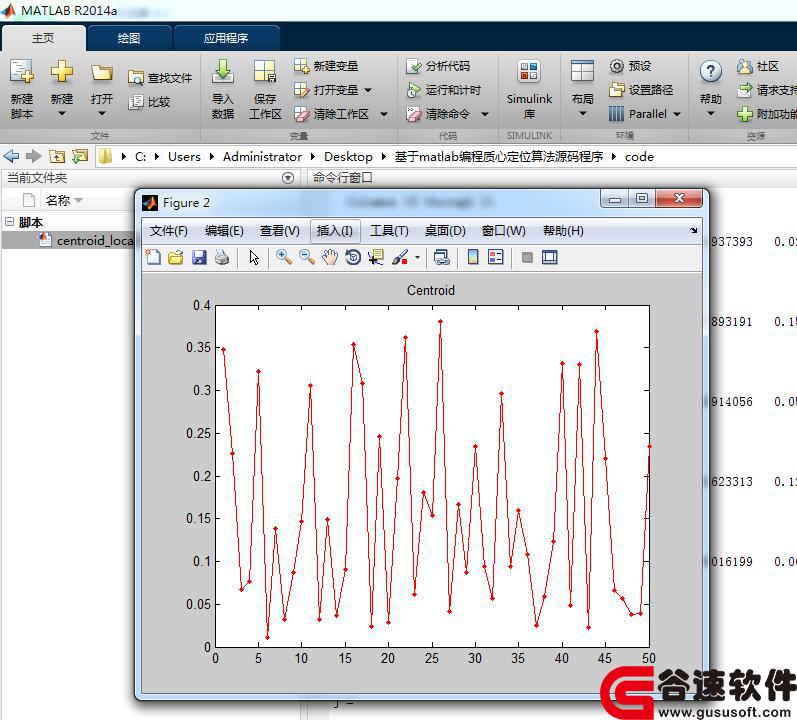This screenshot has width=797, height=720.
Task: Select the Brush data tool
Action: pyautogui.click(x=400, y=257)
